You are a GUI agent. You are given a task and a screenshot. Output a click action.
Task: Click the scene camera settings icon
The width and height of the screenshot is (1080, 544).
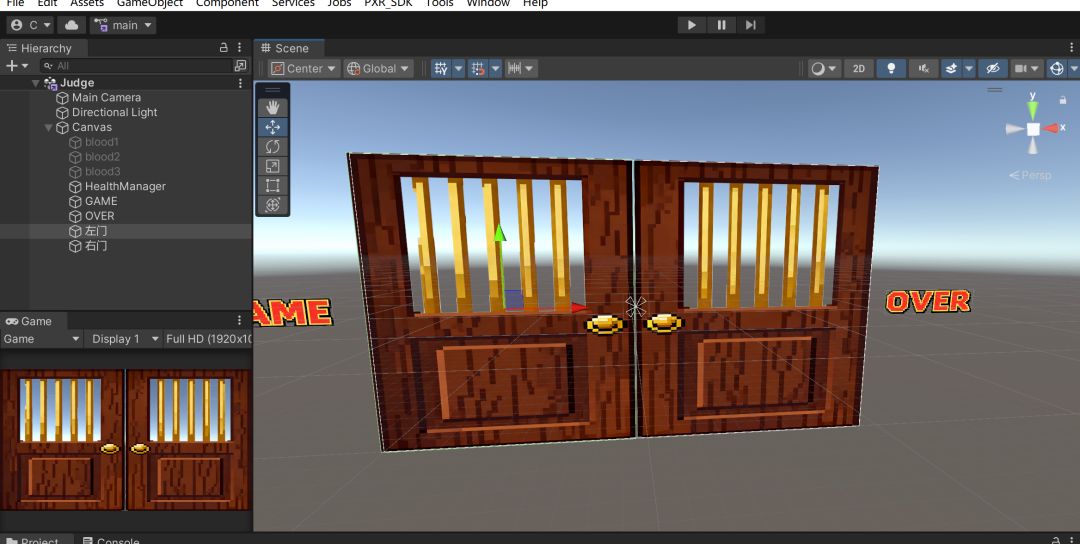[1025, 68]
